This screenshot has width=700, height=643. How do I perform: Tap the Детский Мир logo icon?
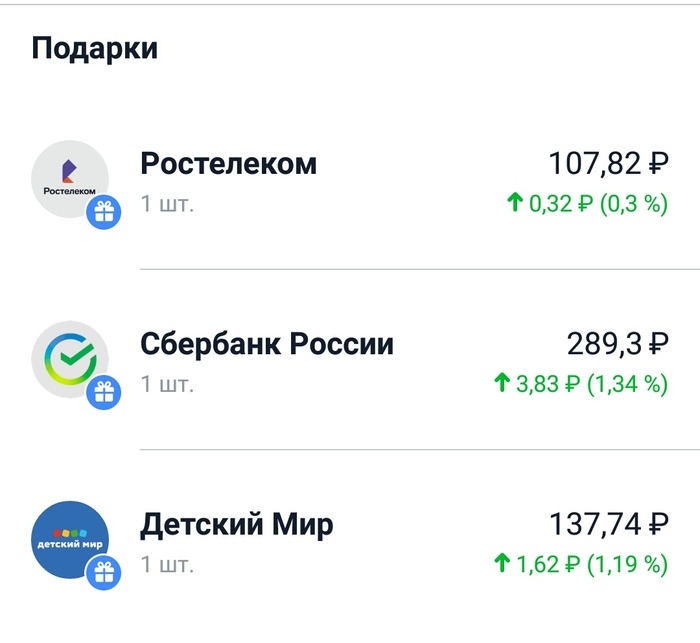(x=70, y=540)
